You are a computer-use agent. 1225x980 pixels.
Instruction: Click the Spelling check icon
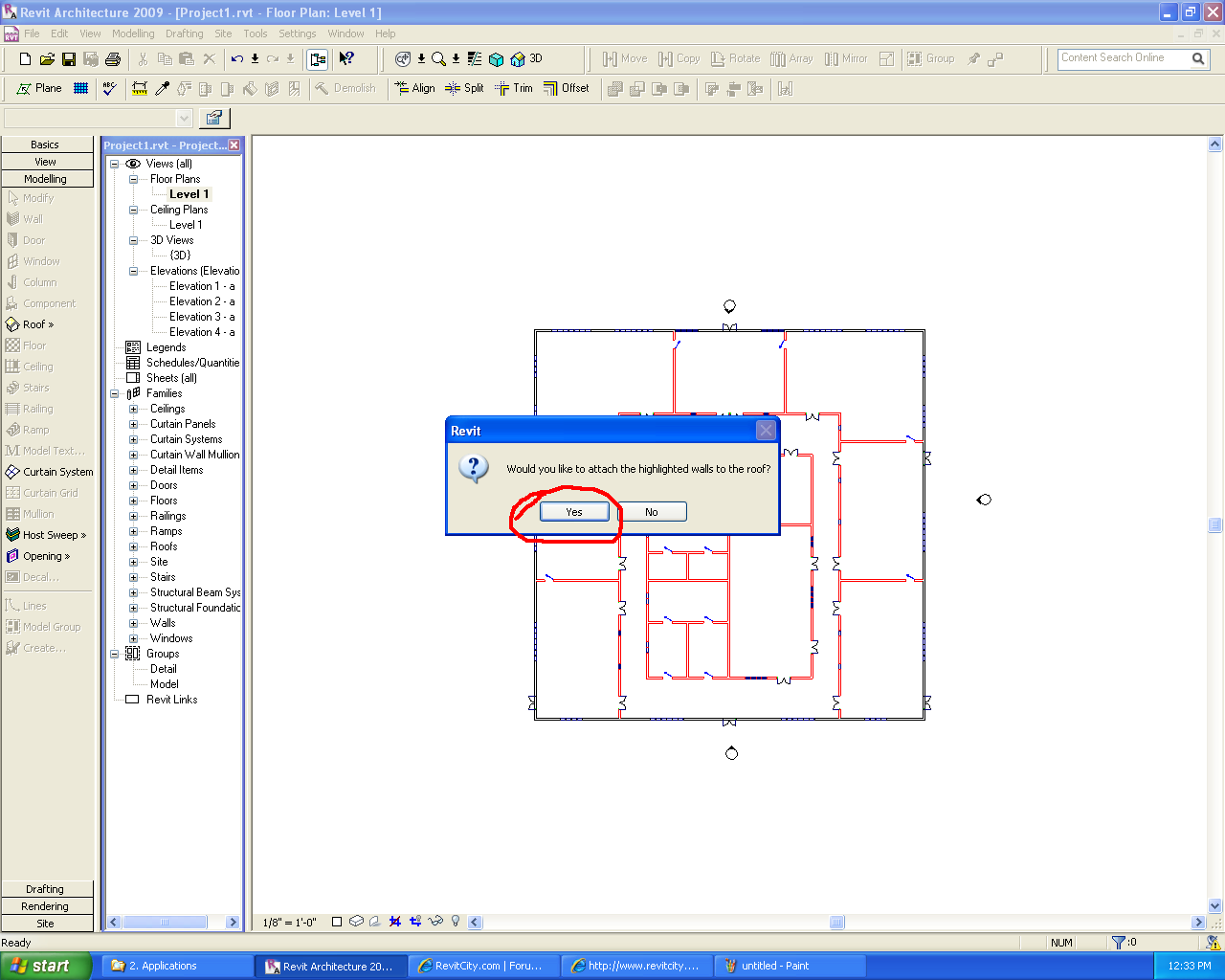tap(109, 89)
